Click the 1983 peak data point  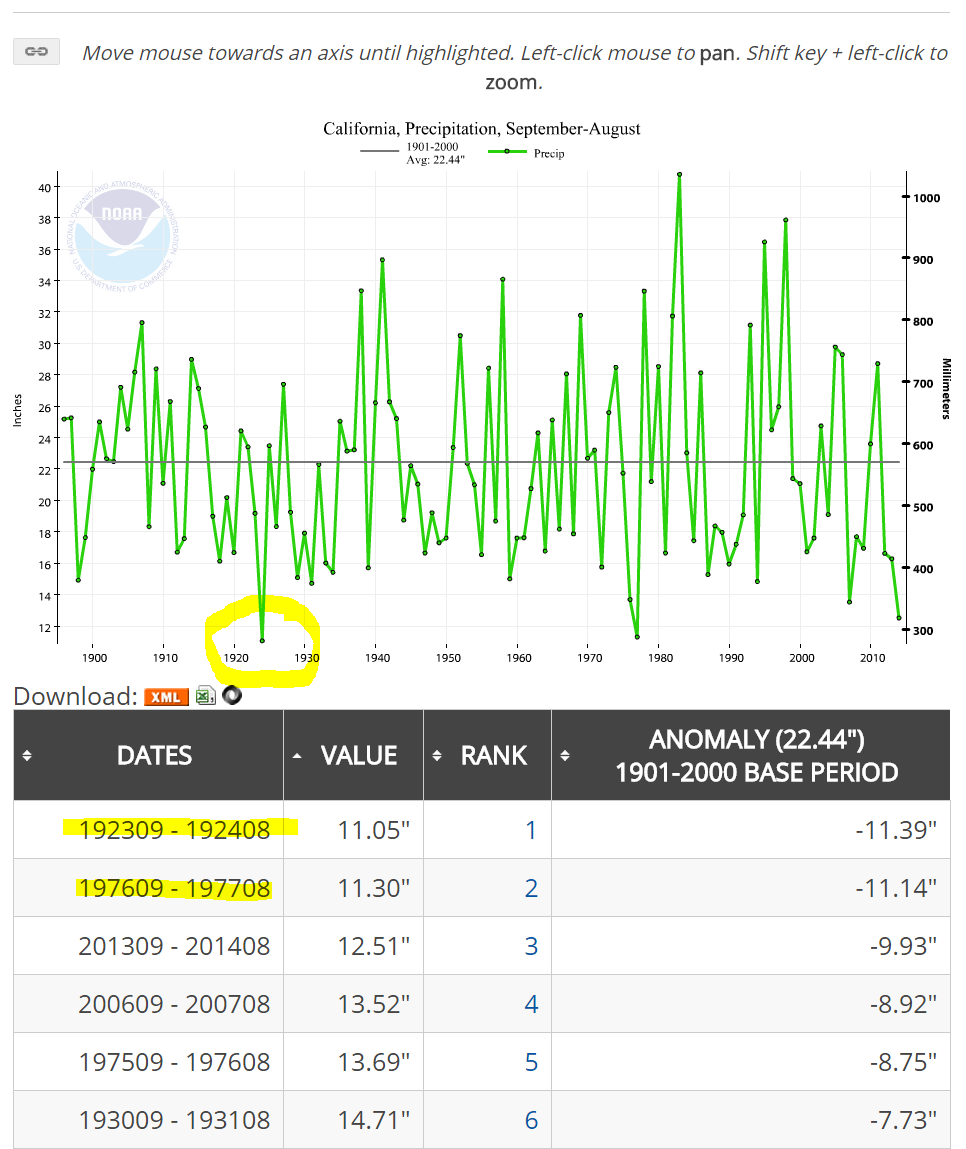click(x=680, y=174)
